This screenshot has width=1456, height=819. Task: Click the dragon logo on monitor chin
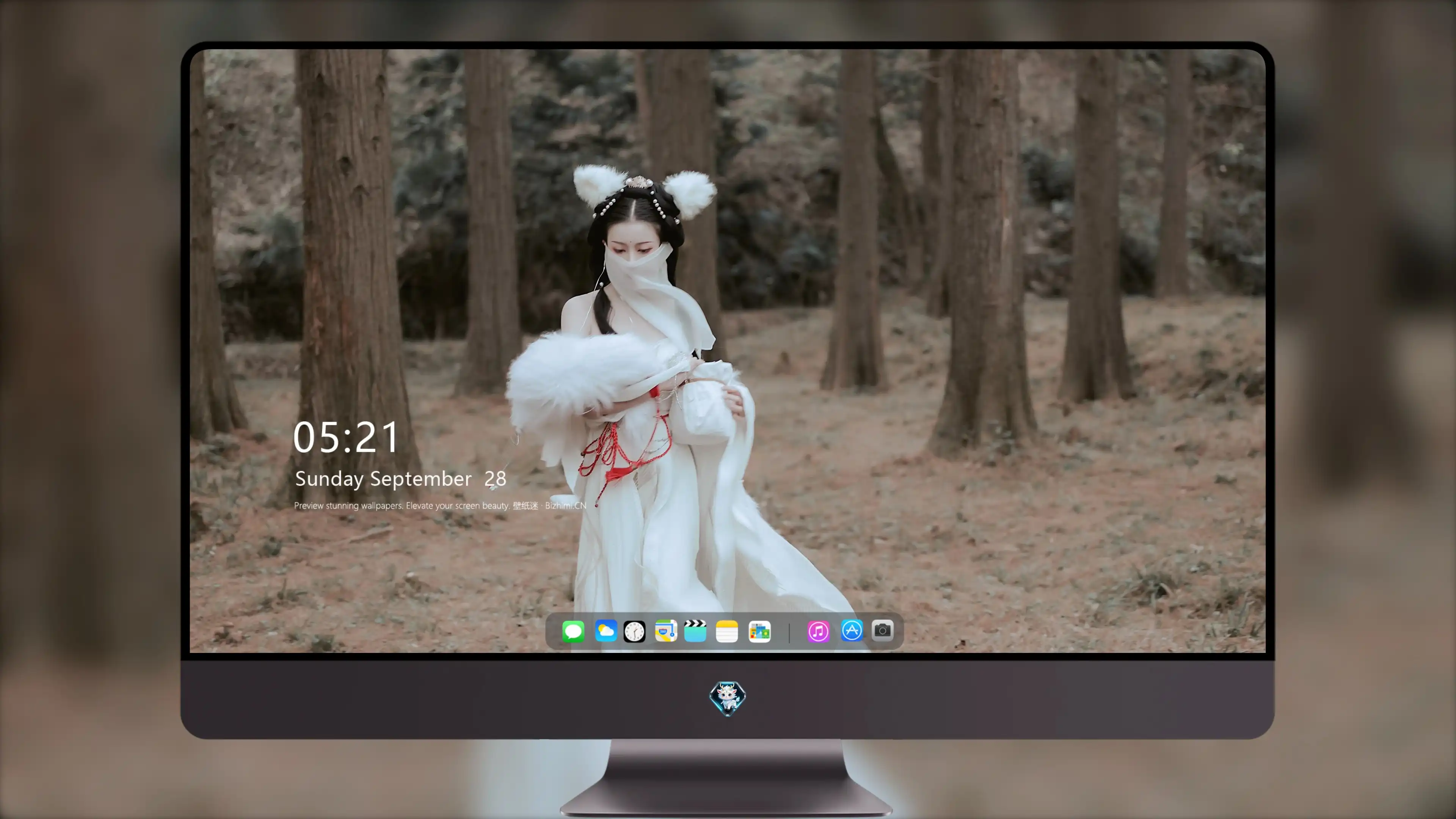(x=728, y=698)
